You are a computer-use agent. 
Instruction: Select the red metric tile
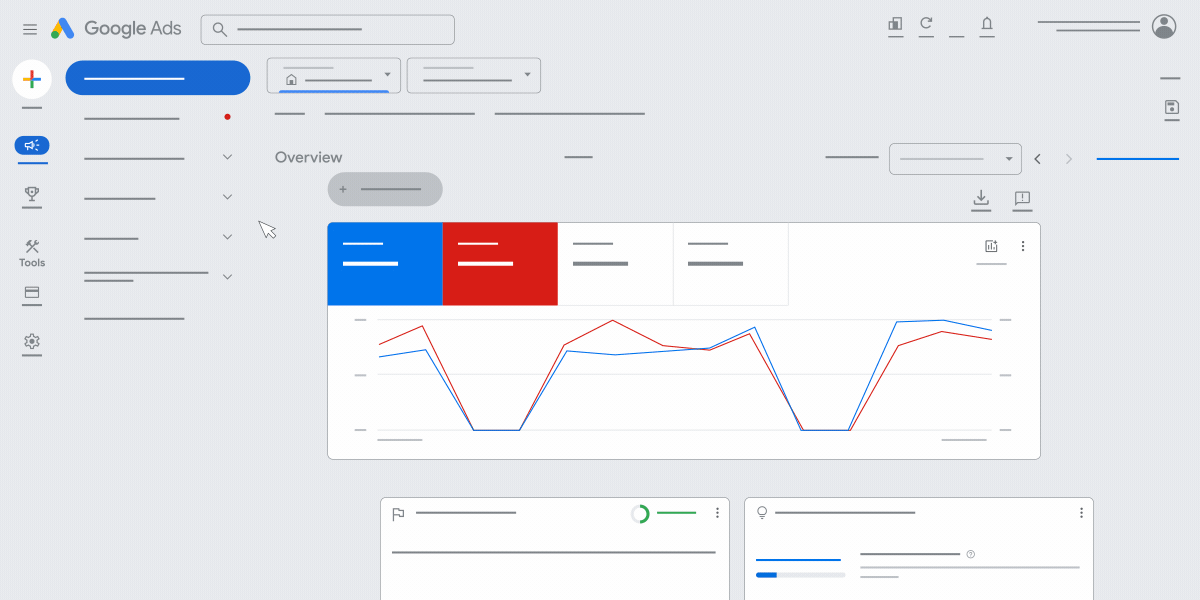tap(500, 264)
